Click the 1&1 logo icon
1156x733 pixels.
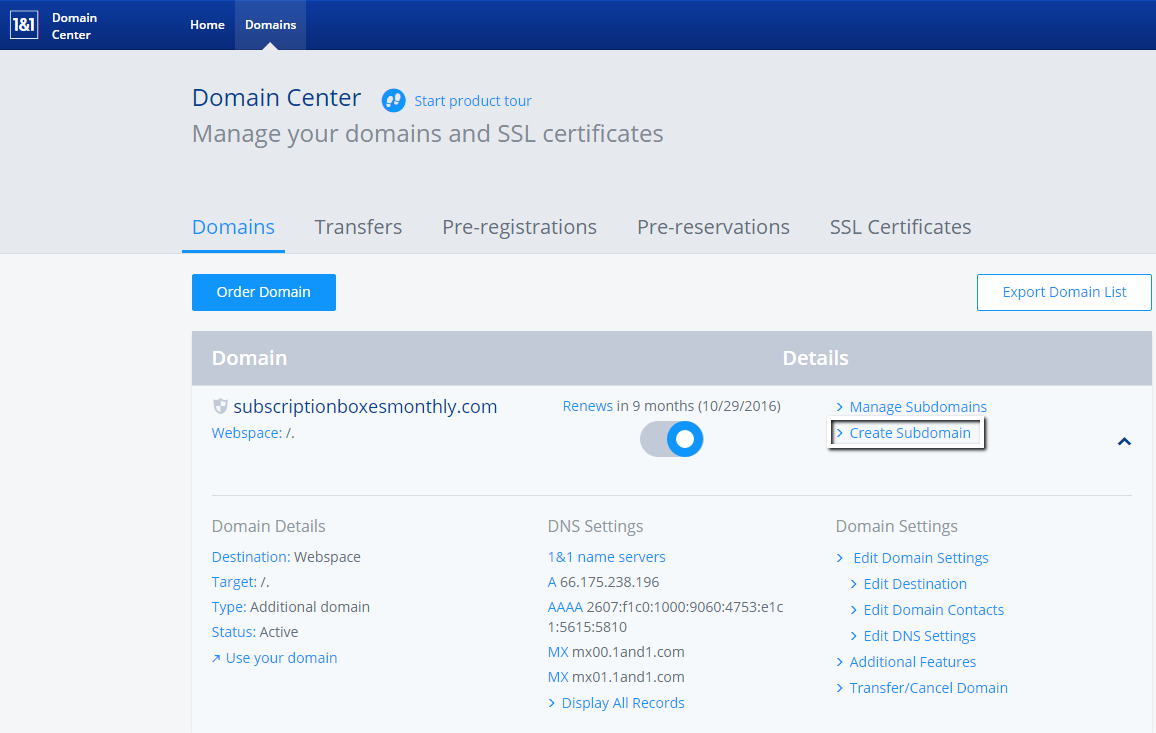[x=24, y=25]
